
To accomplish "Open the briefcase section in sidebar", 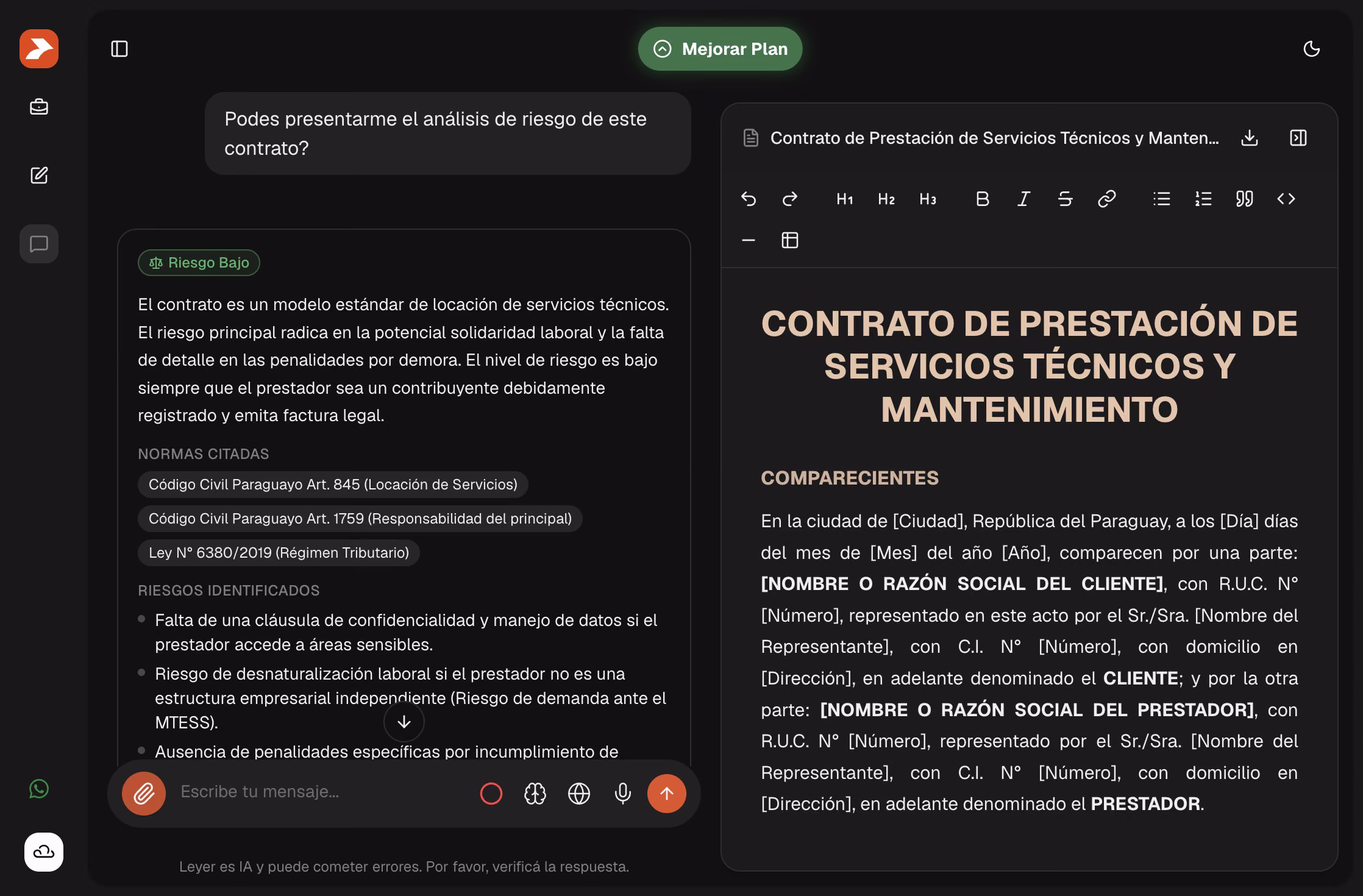I will coord(39,107).
